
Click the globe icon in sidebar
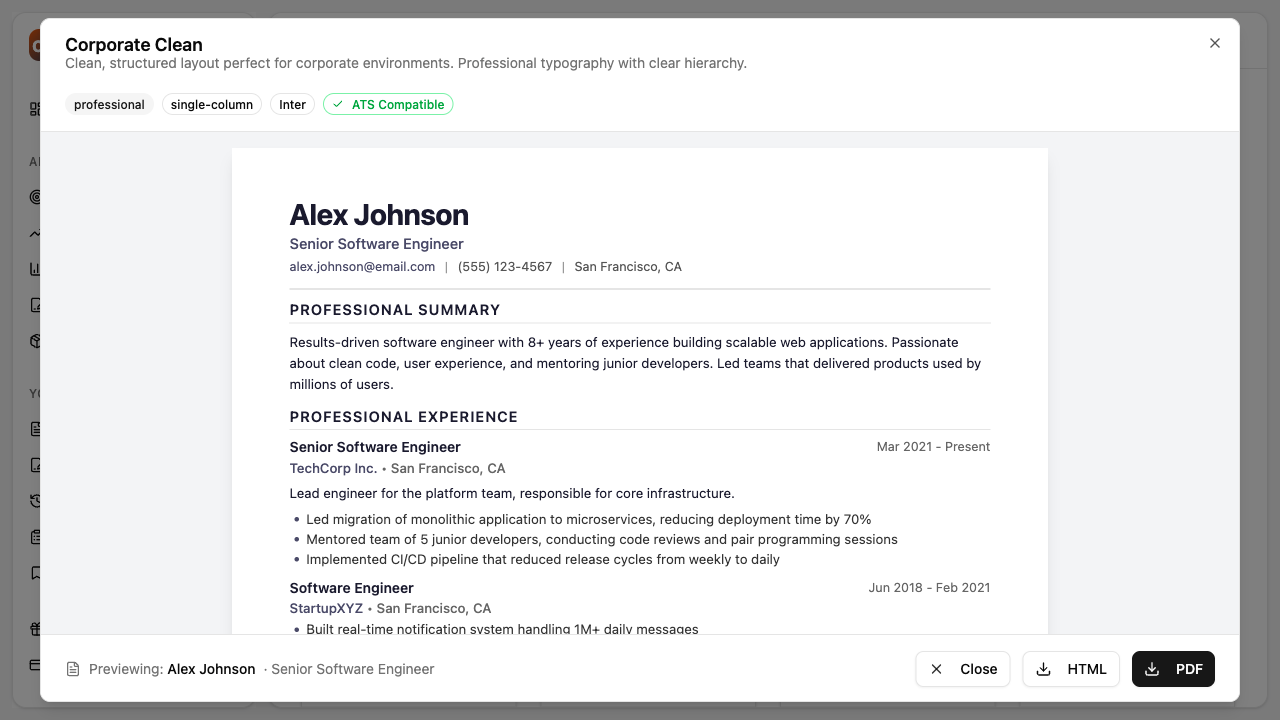point(35,340)
